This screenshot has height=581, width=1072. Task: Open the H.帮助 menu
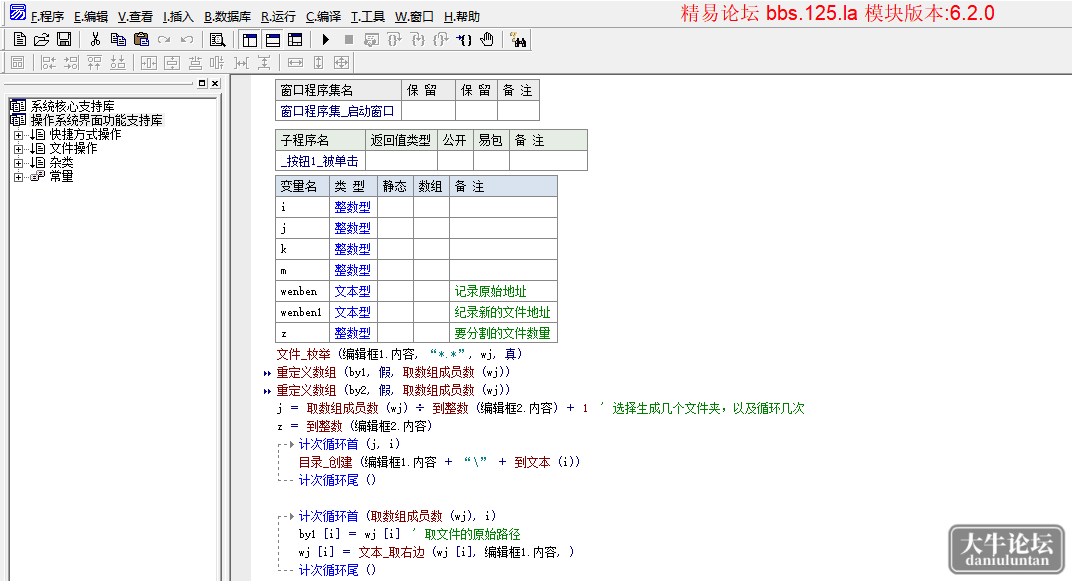coord(462,16)
